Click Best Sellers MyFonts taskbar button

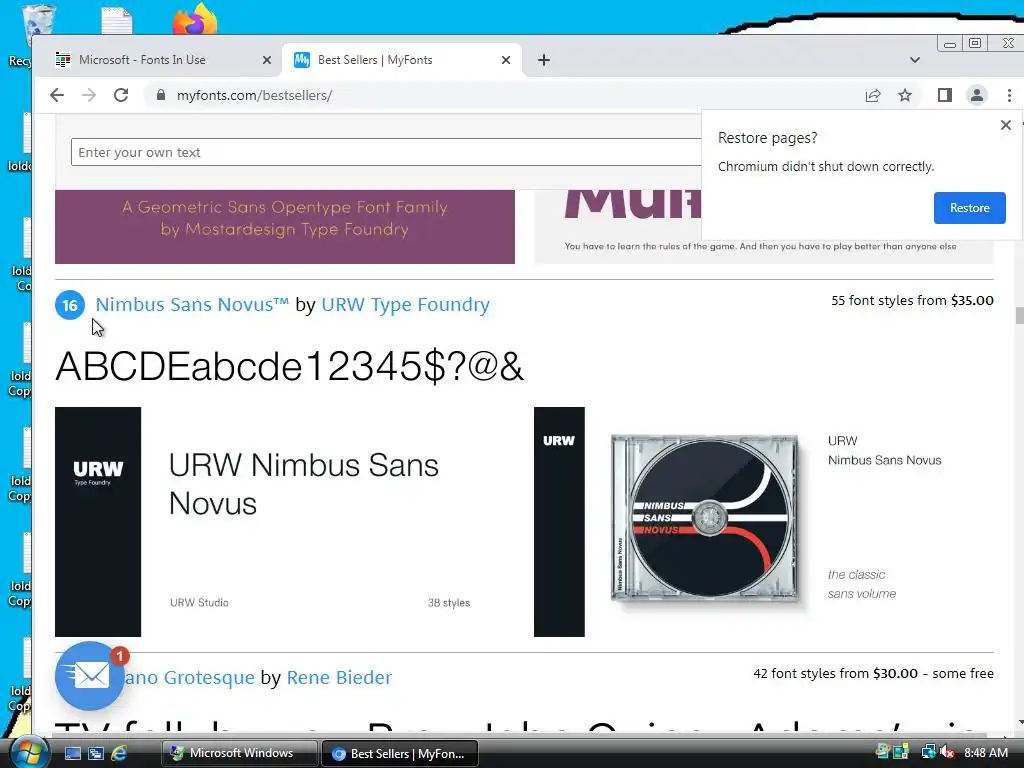400,753
